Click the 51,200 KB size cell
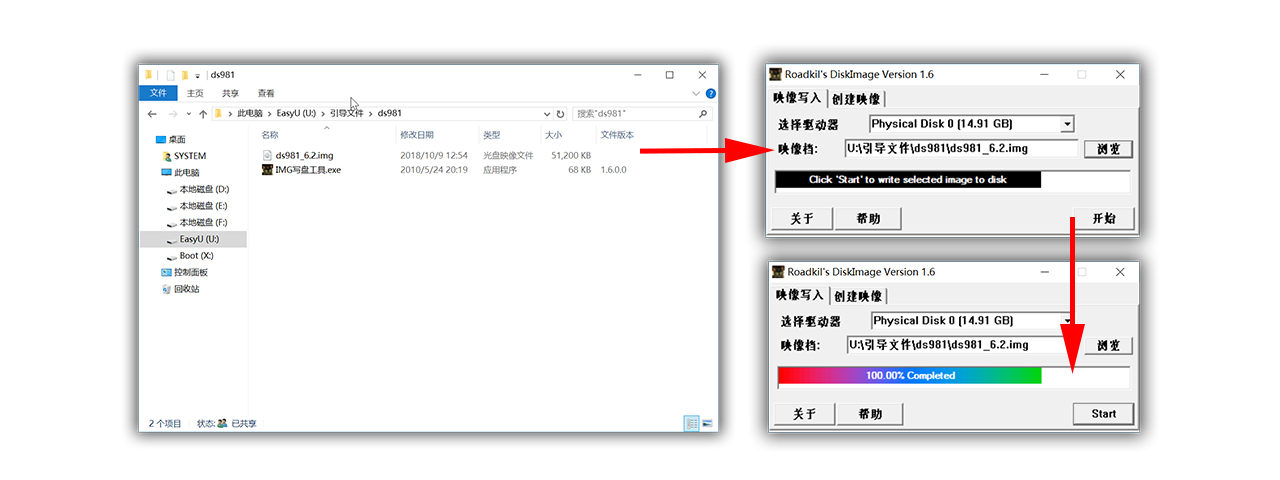Image resolution: width=1280 pixels, height=480 pixels. coord(572,156)
